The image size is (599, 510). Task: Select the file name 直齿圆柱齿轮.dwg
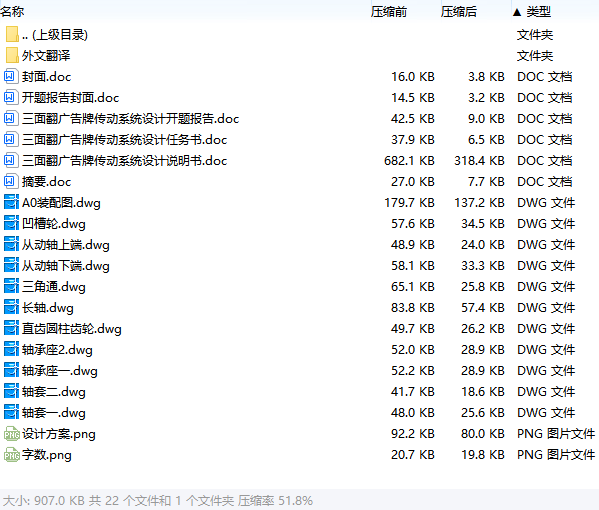[71, 329]
